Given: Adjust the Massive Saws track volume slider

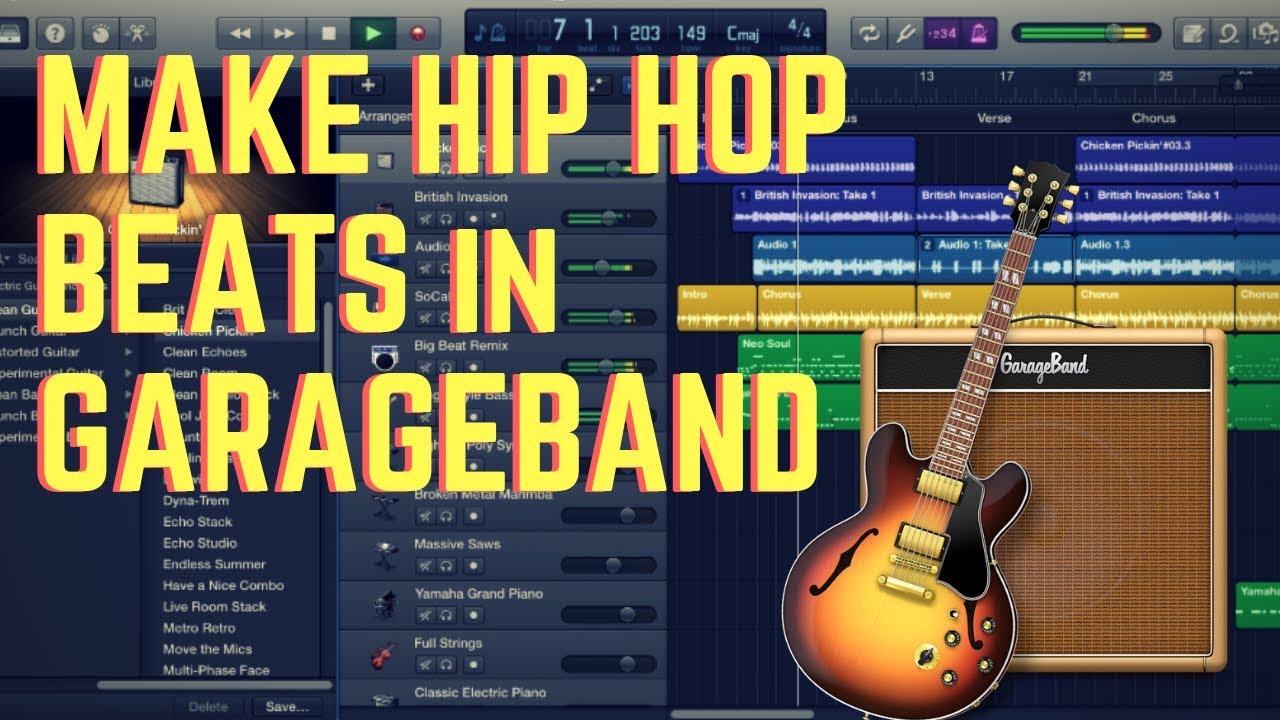Looking at the screenshot, I should (x=608, y=565).
